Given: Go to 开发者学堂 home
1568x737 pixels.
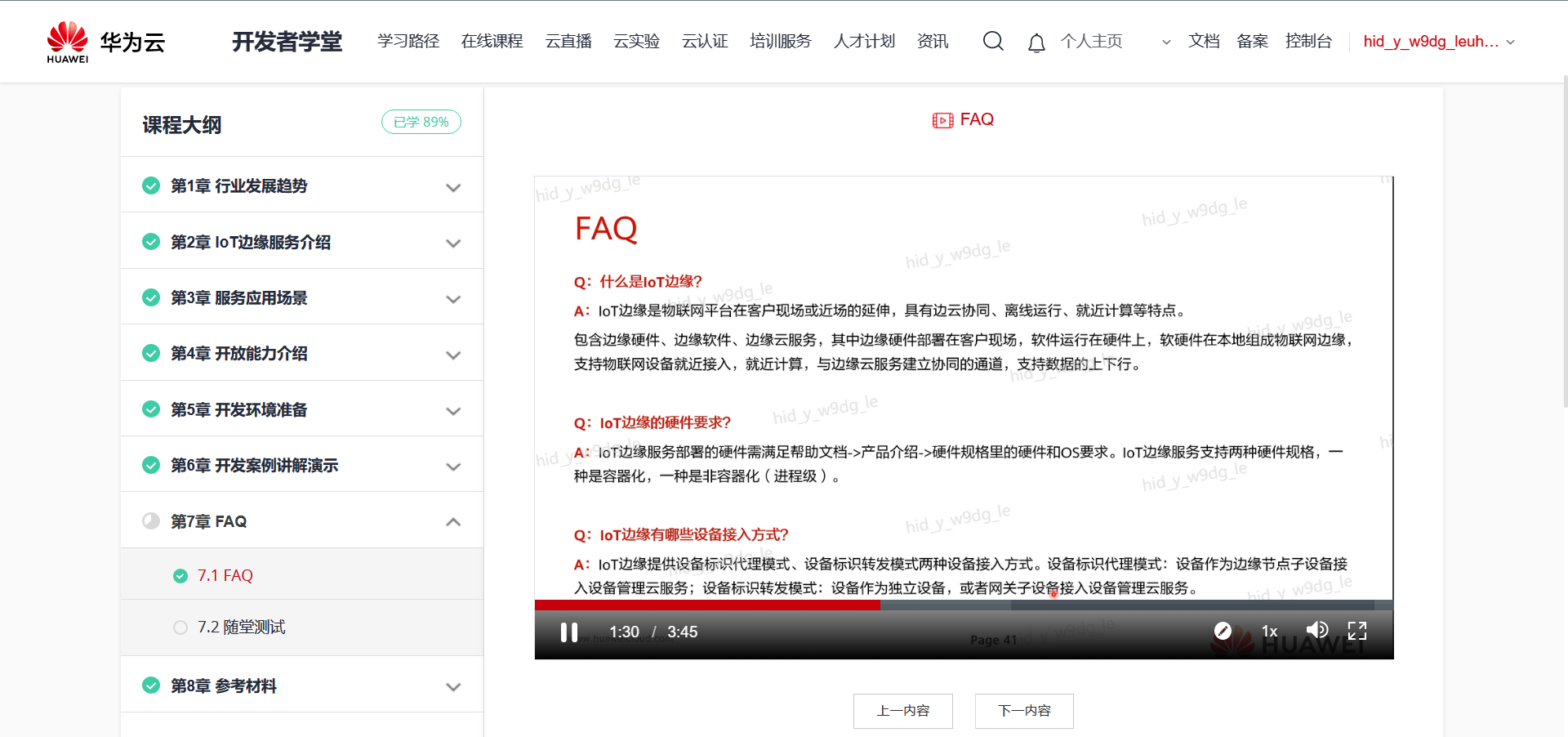Looking at the screenshot, I should pyautogui.click(x=287, y=42).
